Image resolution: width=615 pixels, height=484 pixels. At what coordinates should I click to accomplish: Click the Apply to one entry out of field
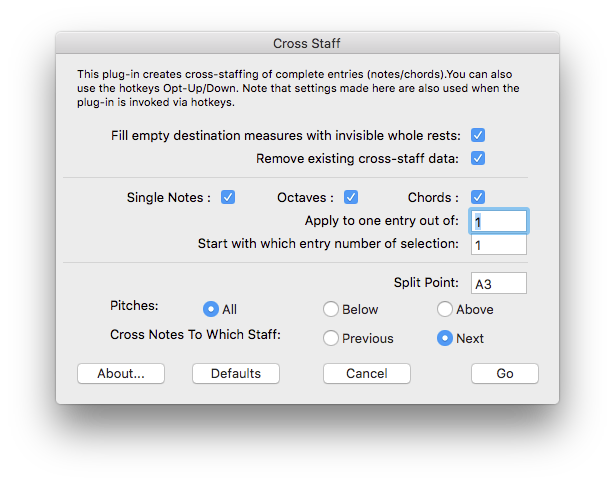point(499,221)
